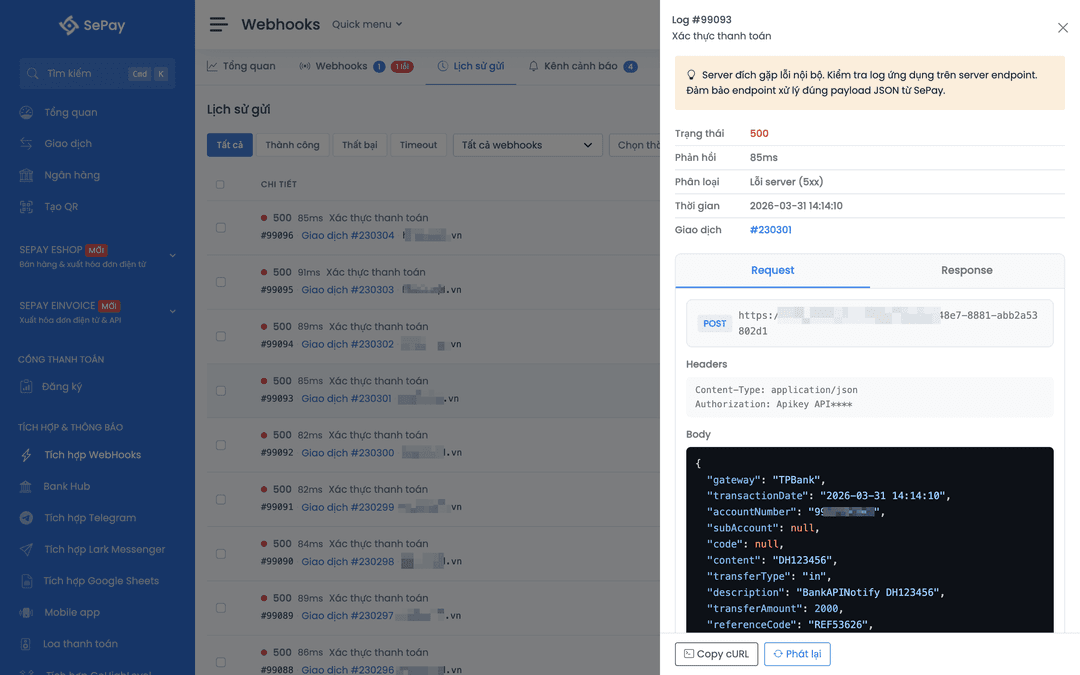Click the 1 lỗi error badge
This screenshot has height=675, width=1080.
[x=402, y=67]
